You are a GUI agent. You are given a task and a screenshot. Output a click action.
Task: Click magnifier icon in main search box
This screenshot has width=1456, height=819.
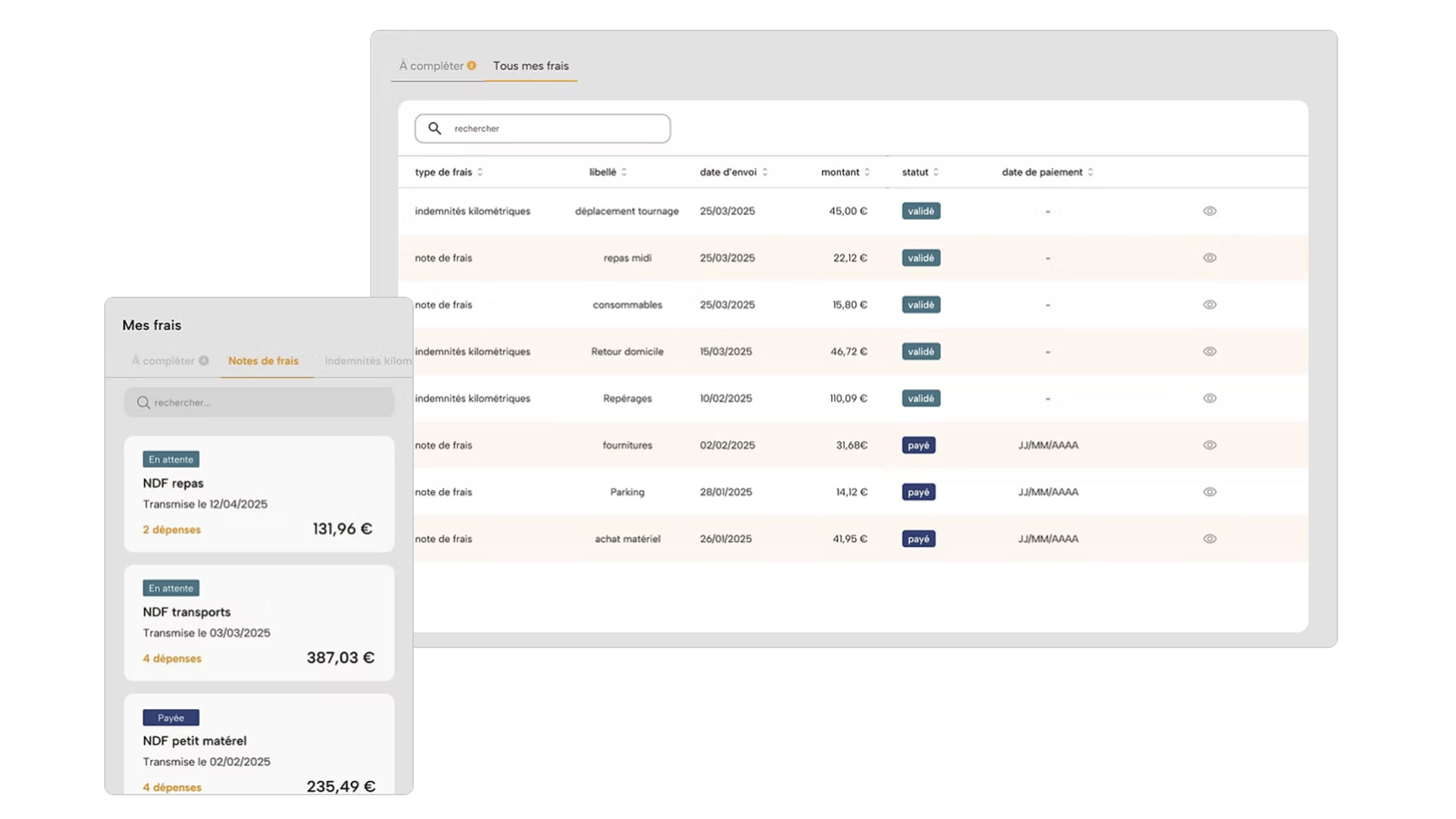click(435, 128)
